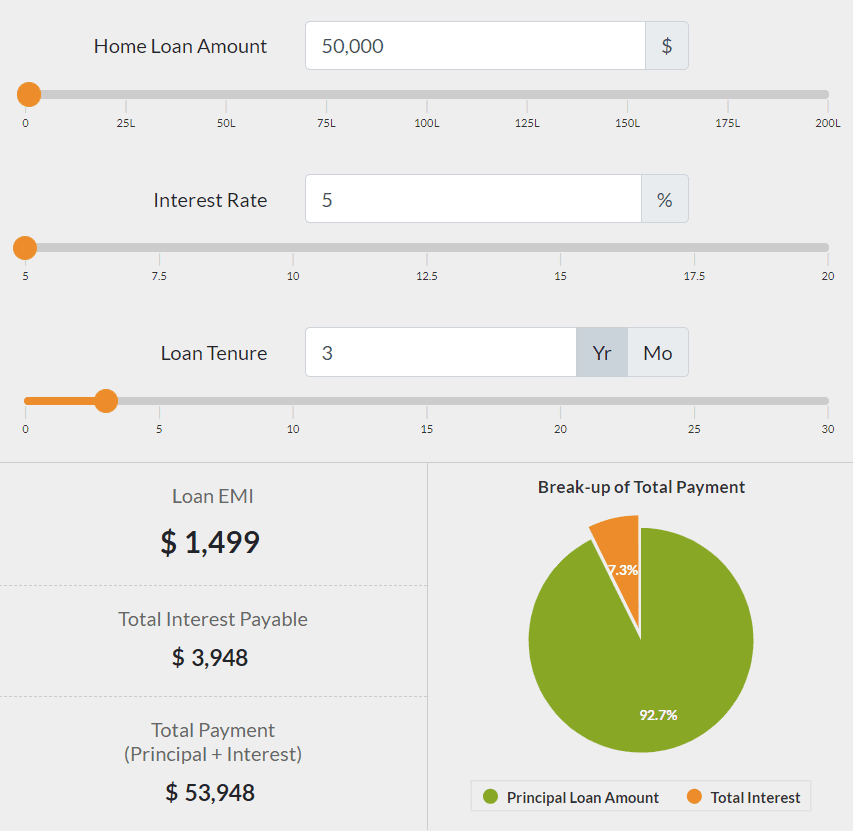Image resolution: width=853 pixels, height=831 pixels.
Task: Click the % unit beside Interest Rate
Action: click(665, 198)
